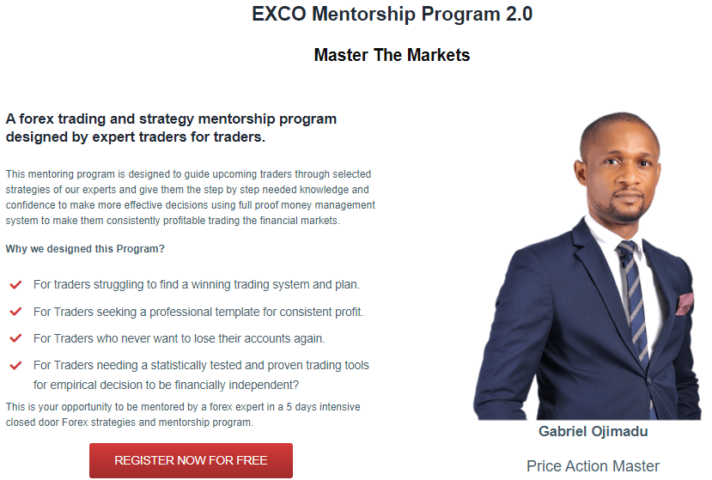Click the red checkmark beside winning trading system
Viewport: 712px width, 480px height.
coord(16,285)
